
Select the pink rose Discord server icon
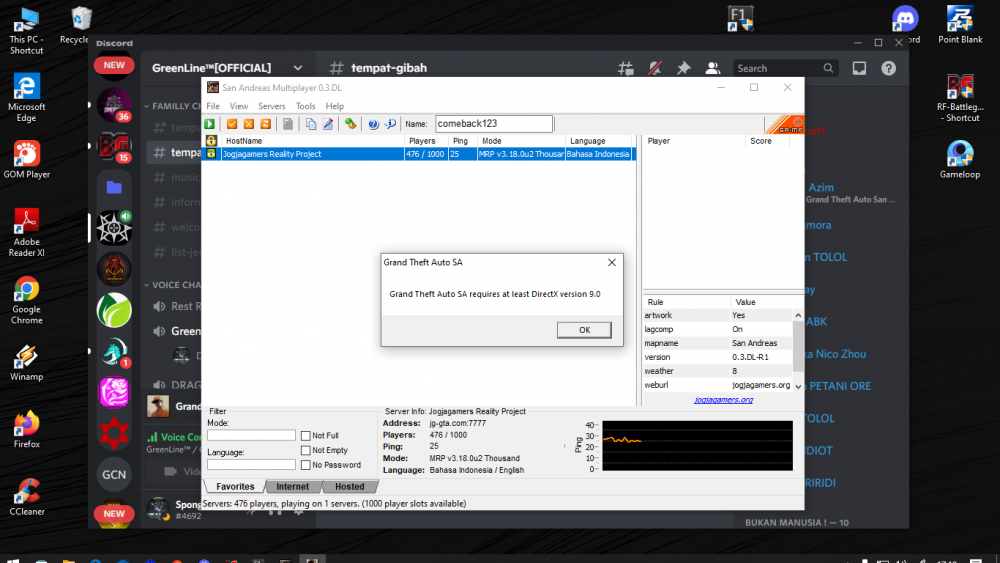pos(114,392)
